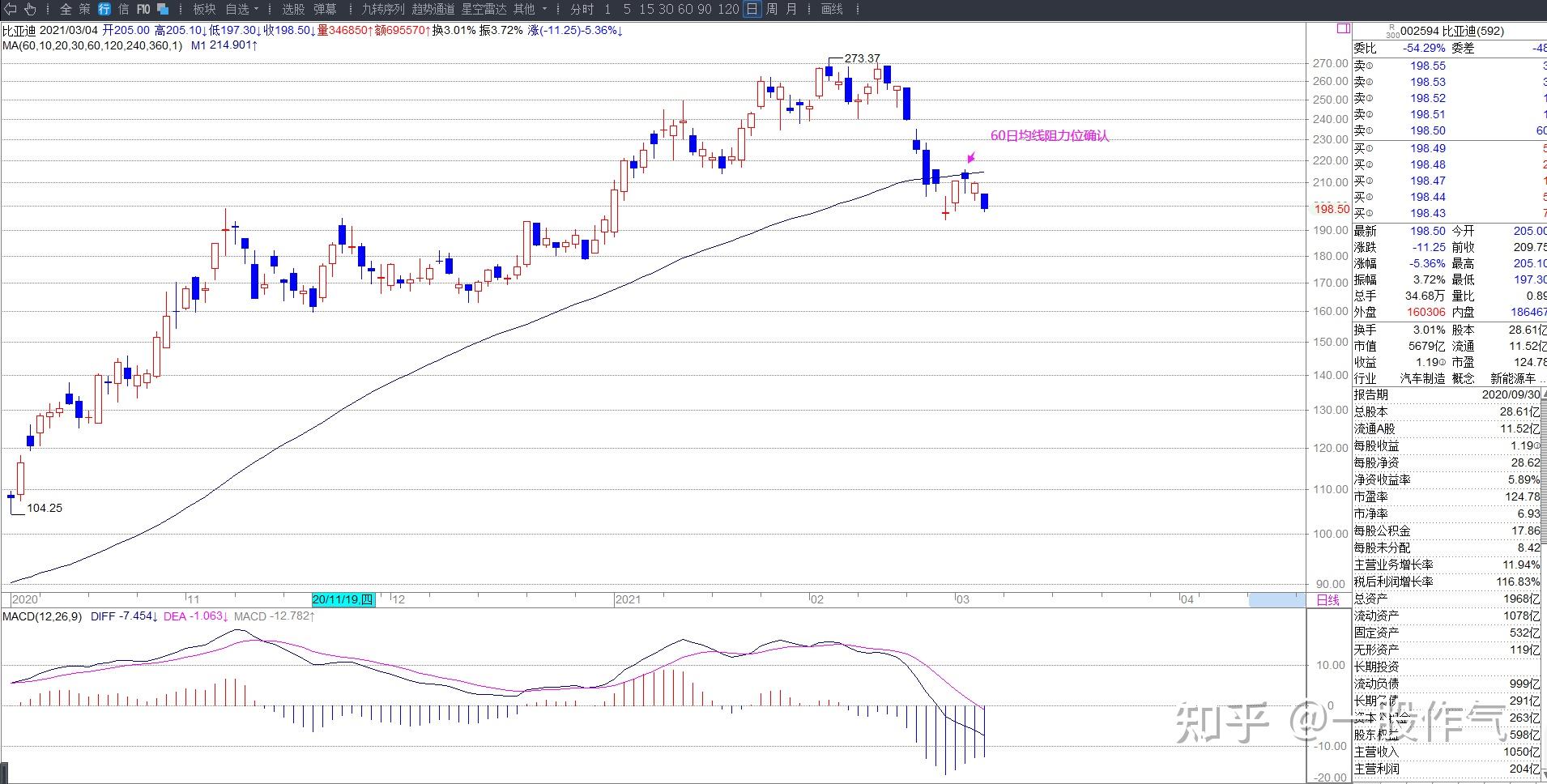Screen dimensions: 1547x784
Task: Expand the 自选 dropdown arrow
Action: tap(256, 10)
